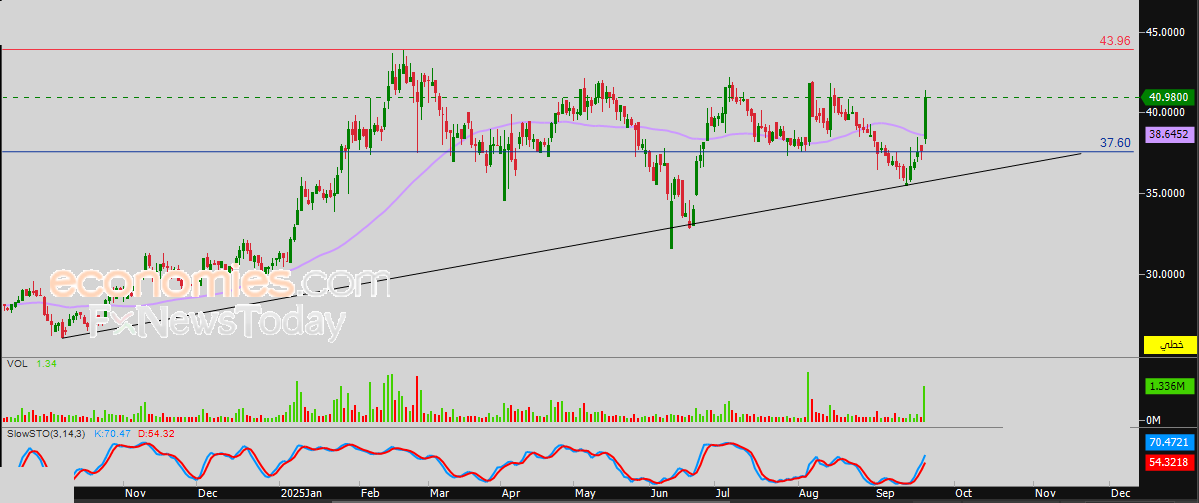Click the 45.0000 price axis label
1199x503 pixels.
[x=1168, y=32]
